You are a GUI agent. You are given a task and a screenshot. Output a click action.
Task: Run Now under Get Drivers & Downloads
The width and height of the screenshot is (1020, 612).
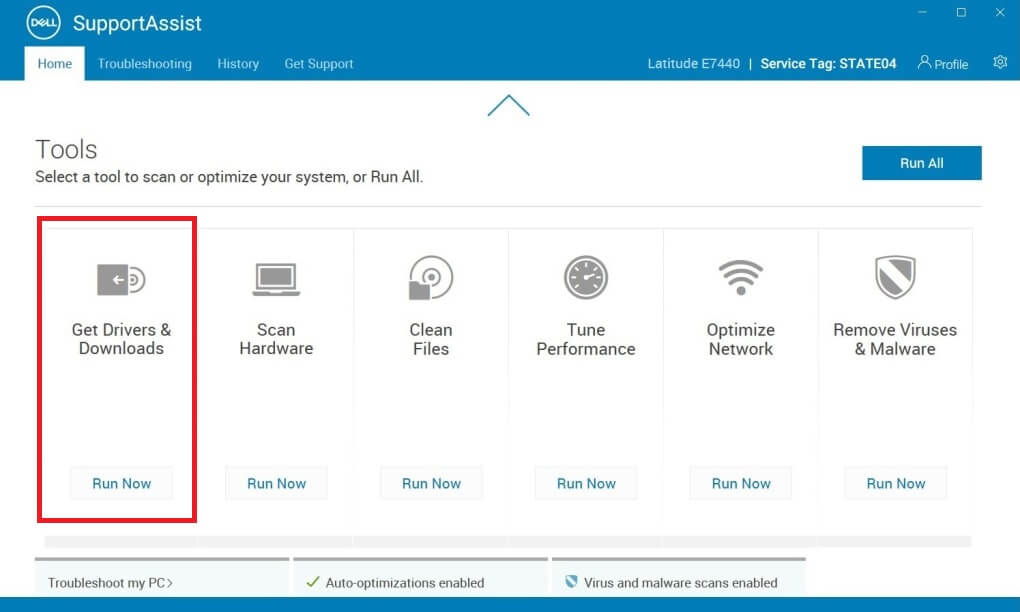coord(122,483)
